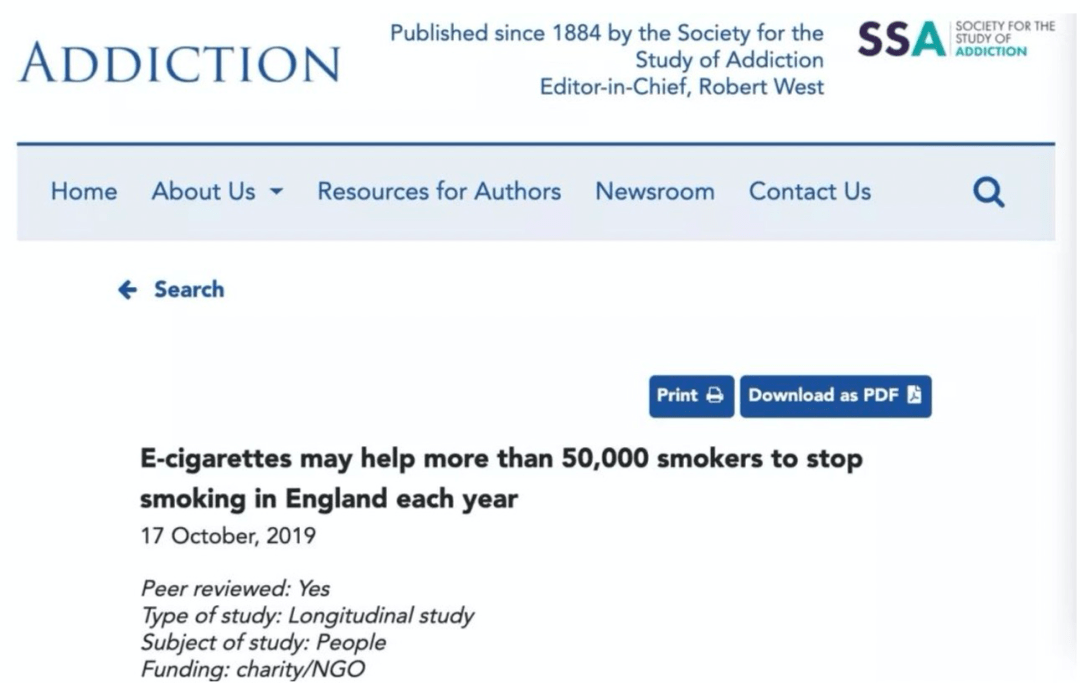The width and height of the screenshot is (1080, 683).
Task: Click the 17 October, 2019 date
Action: (x=228, y=536)
